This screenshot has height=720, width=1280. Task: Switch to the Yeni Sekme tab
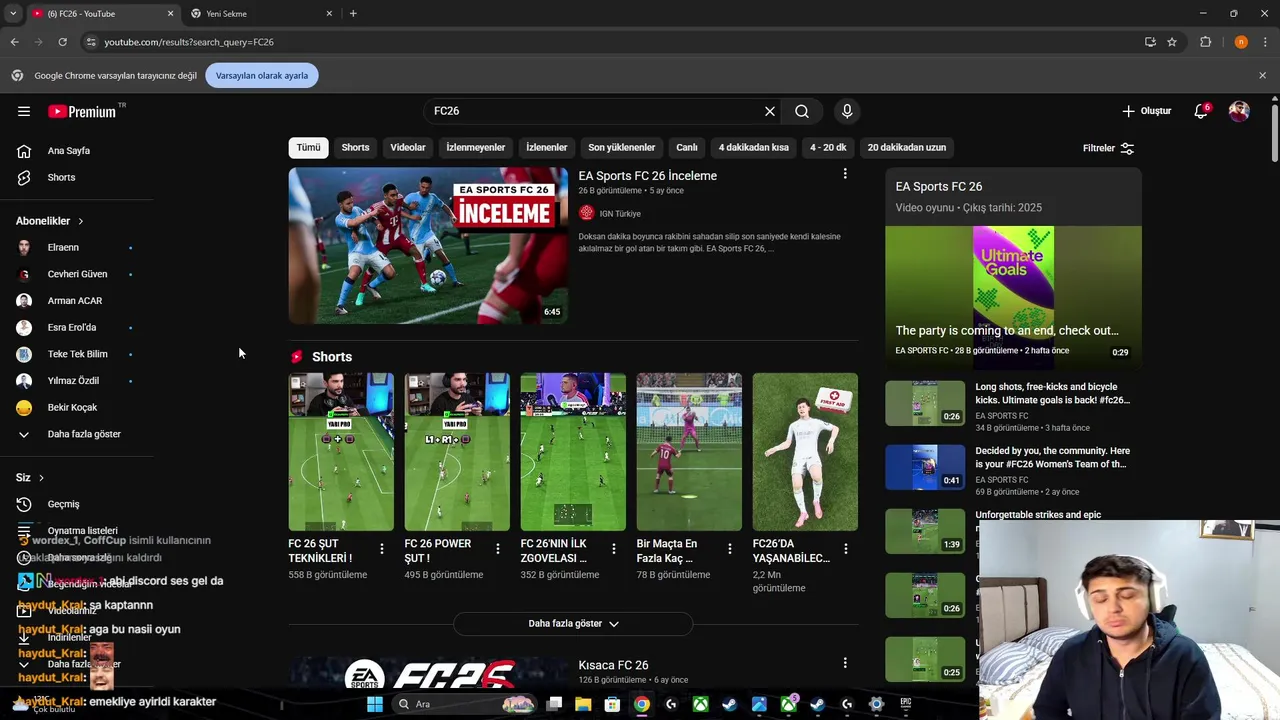click(262, 13)
